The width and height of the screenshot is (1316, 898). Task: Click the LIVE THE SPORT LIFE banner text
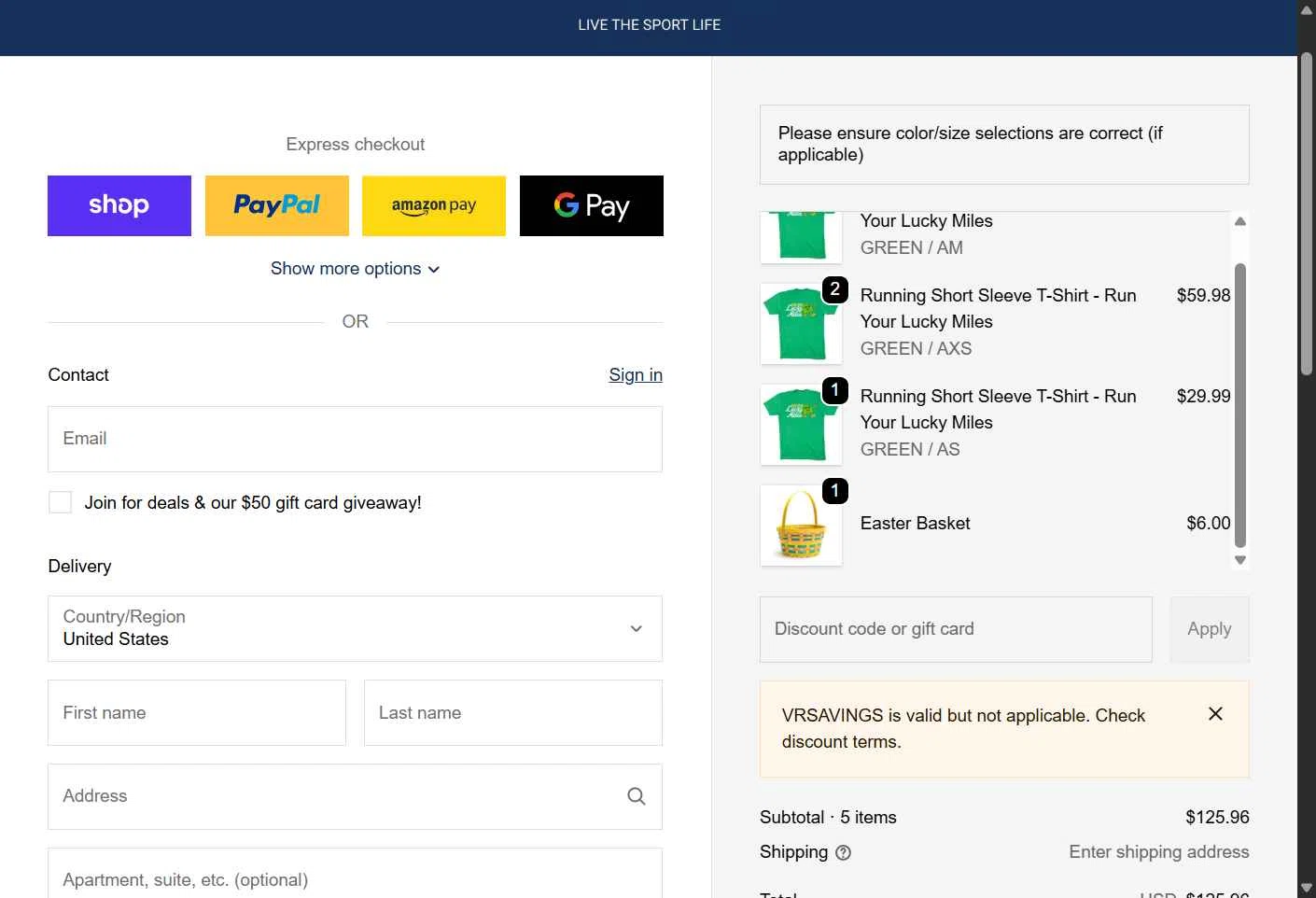tap(649, 25)
